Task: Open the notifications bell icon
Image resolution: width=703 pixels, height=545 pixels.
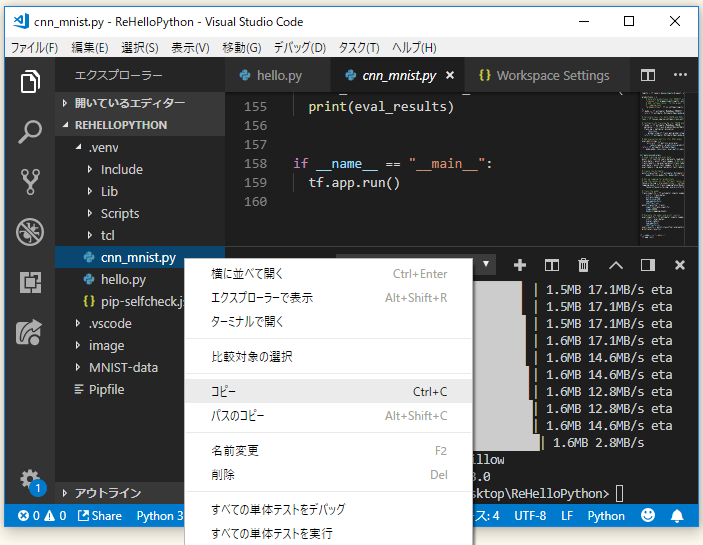Action: click(677, 516)
